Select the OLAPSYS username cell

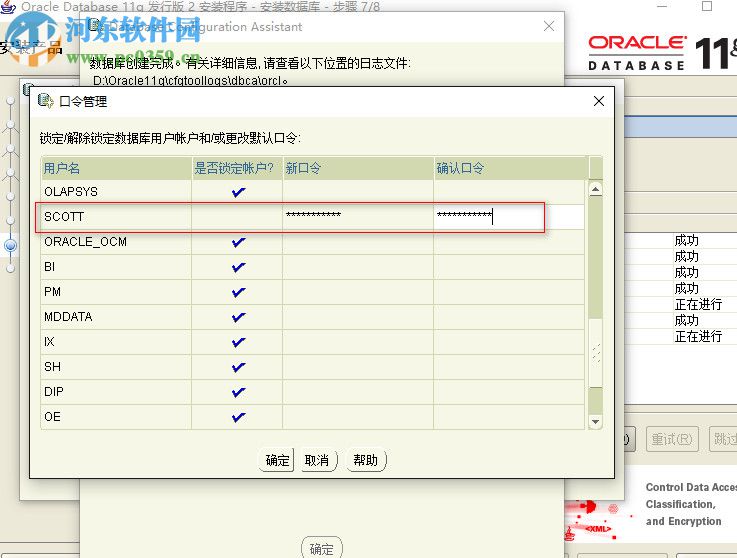tap(116, 192)
